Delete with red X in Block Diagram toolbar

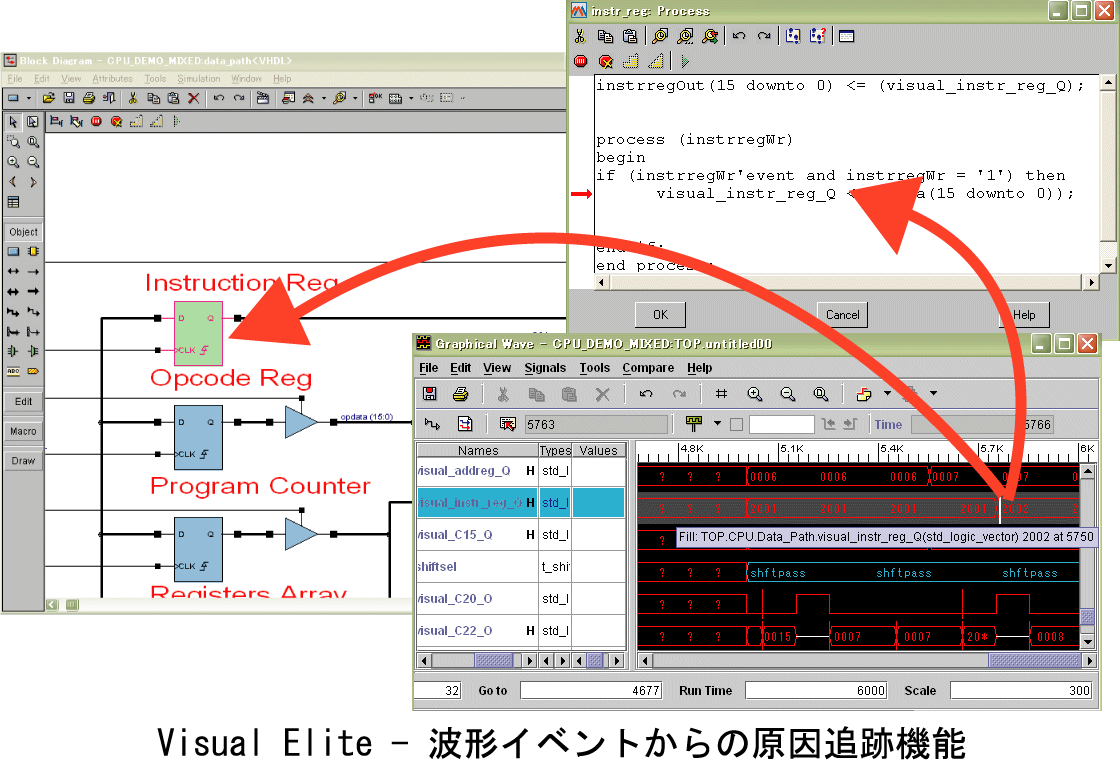pyautogui.click(x=193, y=98)
